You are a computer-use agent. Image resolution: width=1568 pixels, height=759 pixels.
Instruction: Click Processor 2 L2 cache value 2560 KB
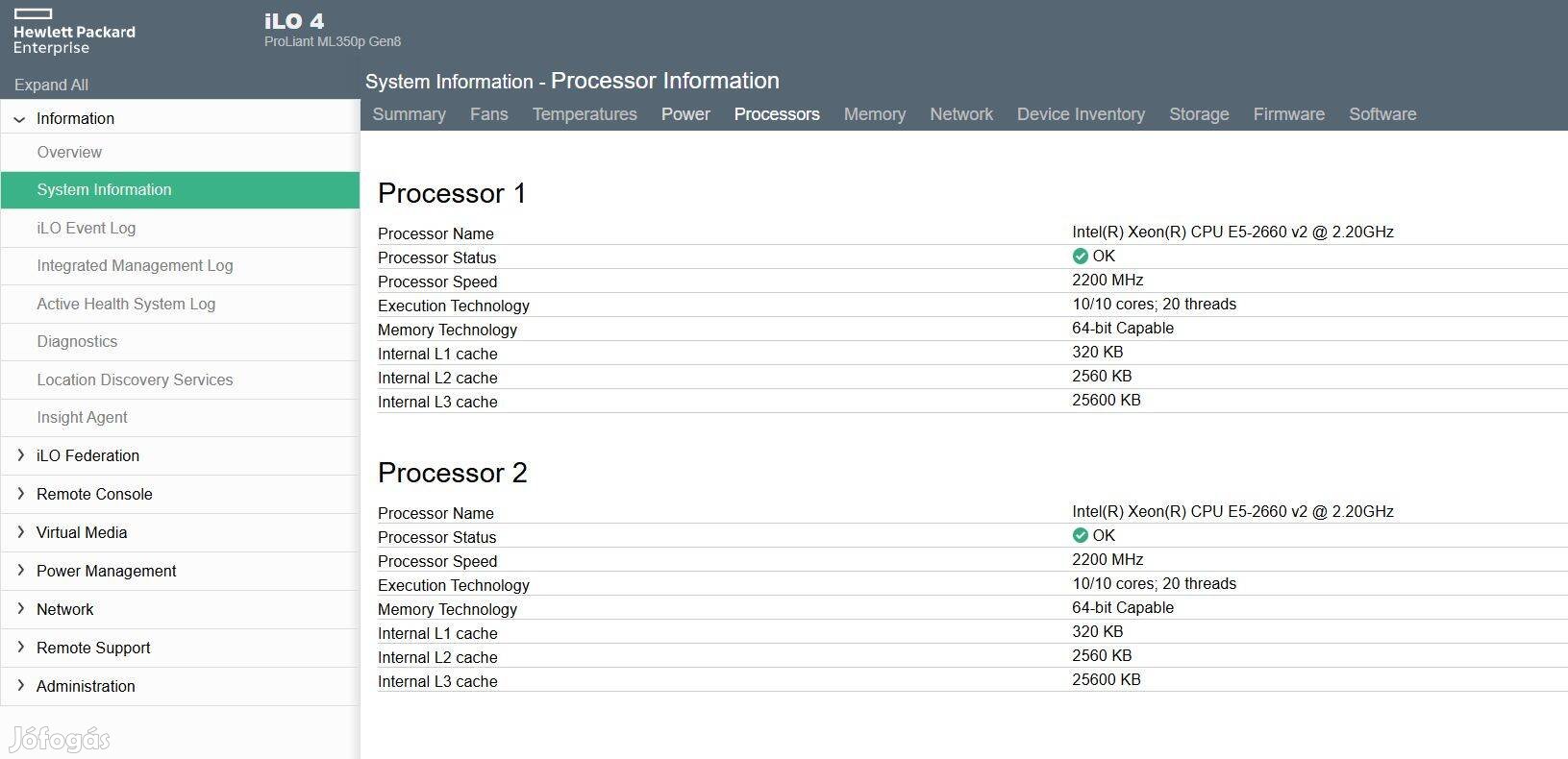point(1102,655)
